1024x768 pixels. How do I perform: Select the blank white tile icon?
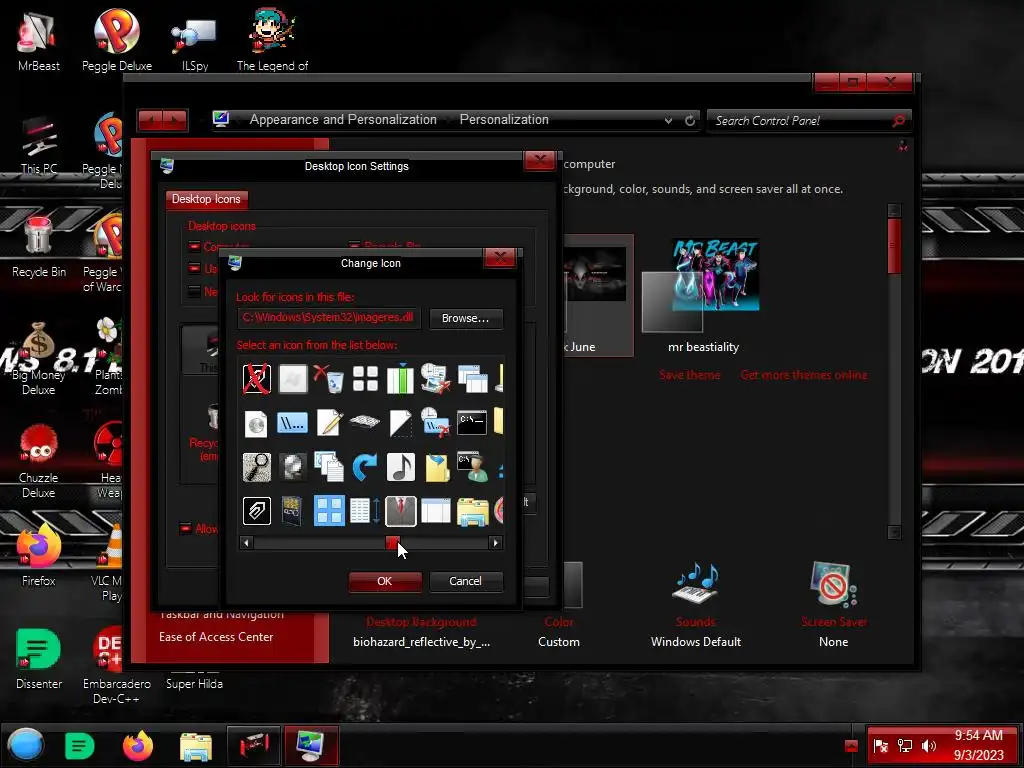[x=293, y=379]
